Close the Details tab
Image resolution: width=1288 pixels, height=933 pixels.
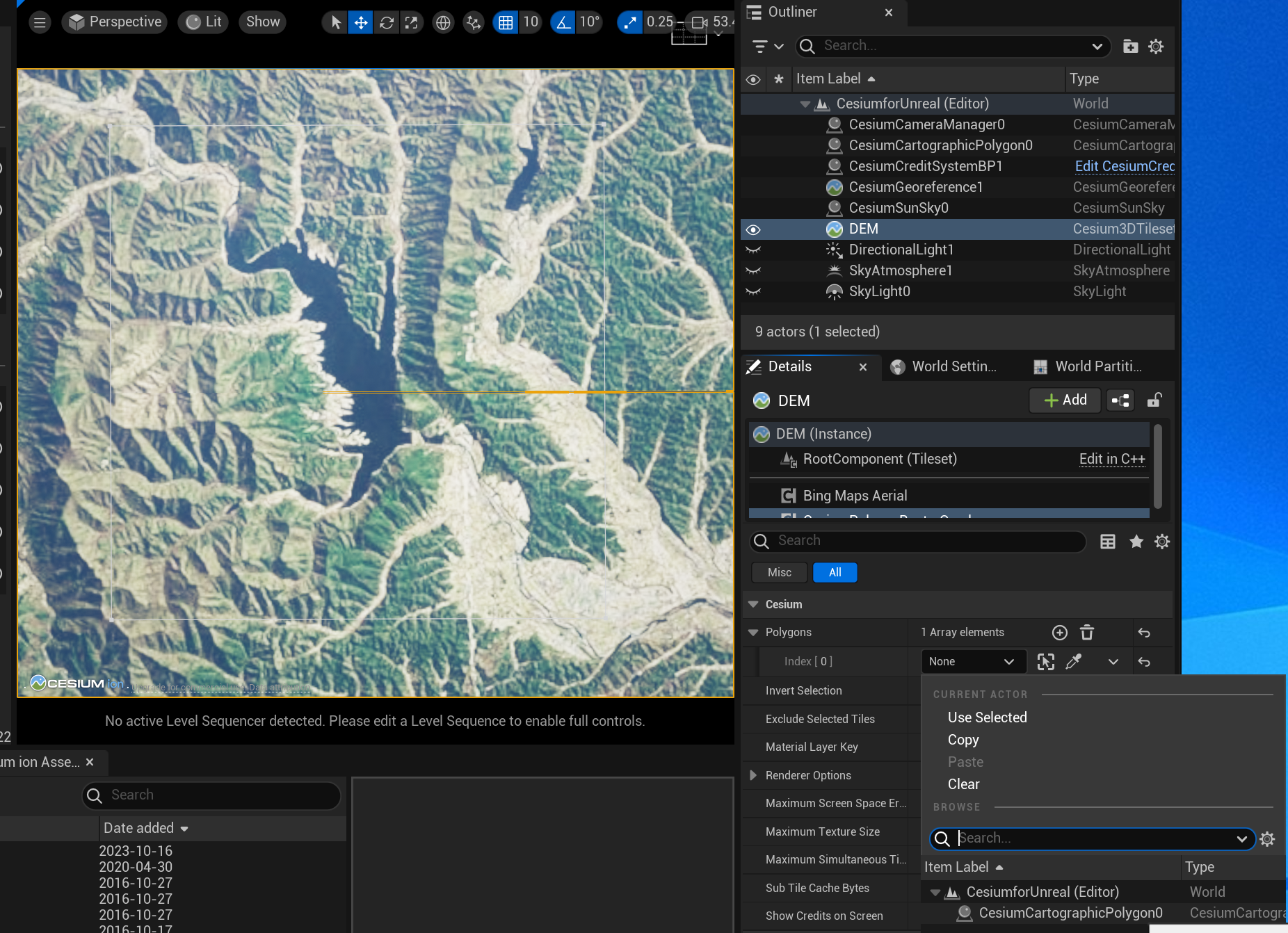point(863,367)
